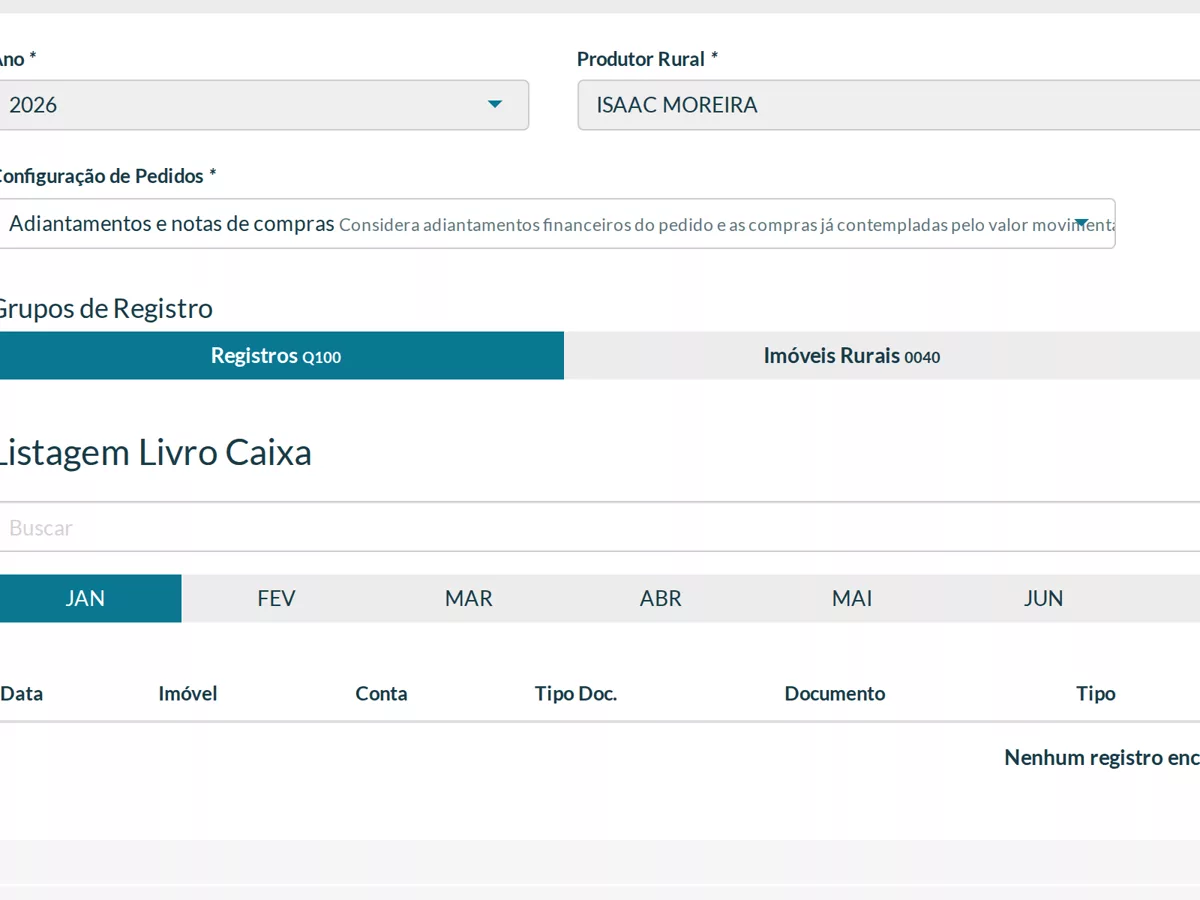Select the MAI month tab
Image resolution: width=1200 pixels, height=900 pixels.
tap(852, 598)
